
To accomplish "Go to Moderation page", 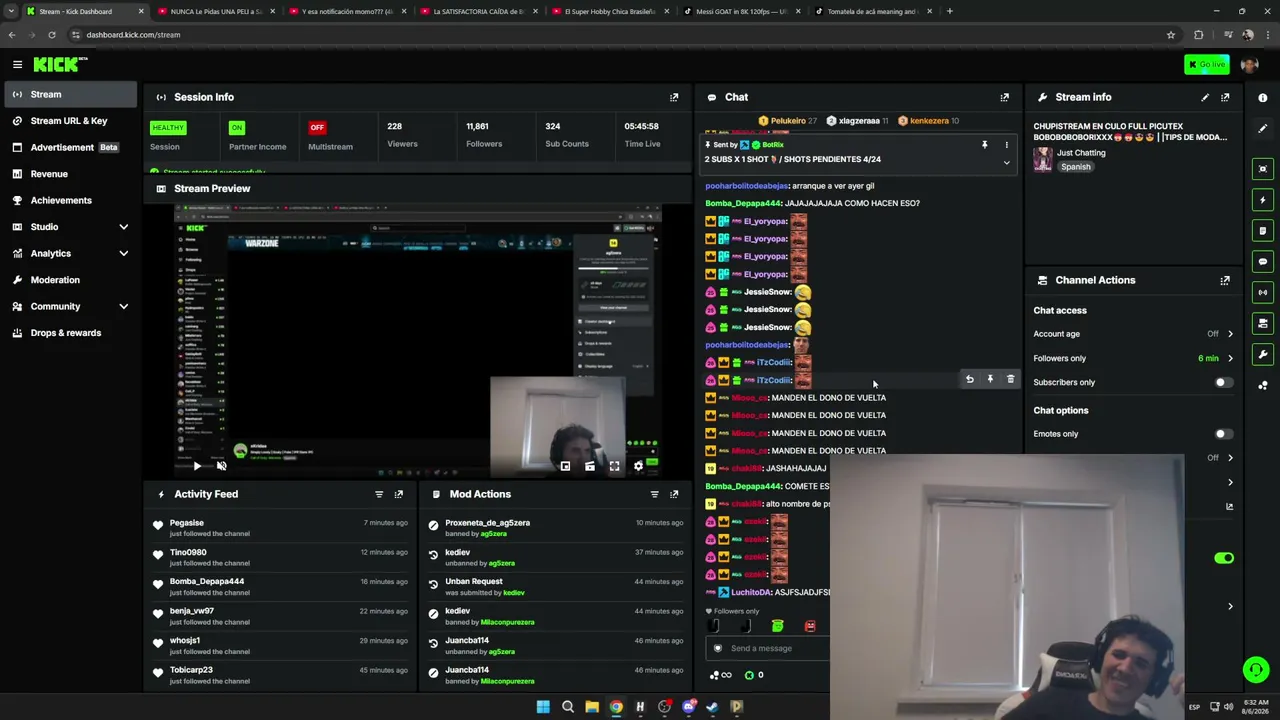I will [x=69, y=280].
